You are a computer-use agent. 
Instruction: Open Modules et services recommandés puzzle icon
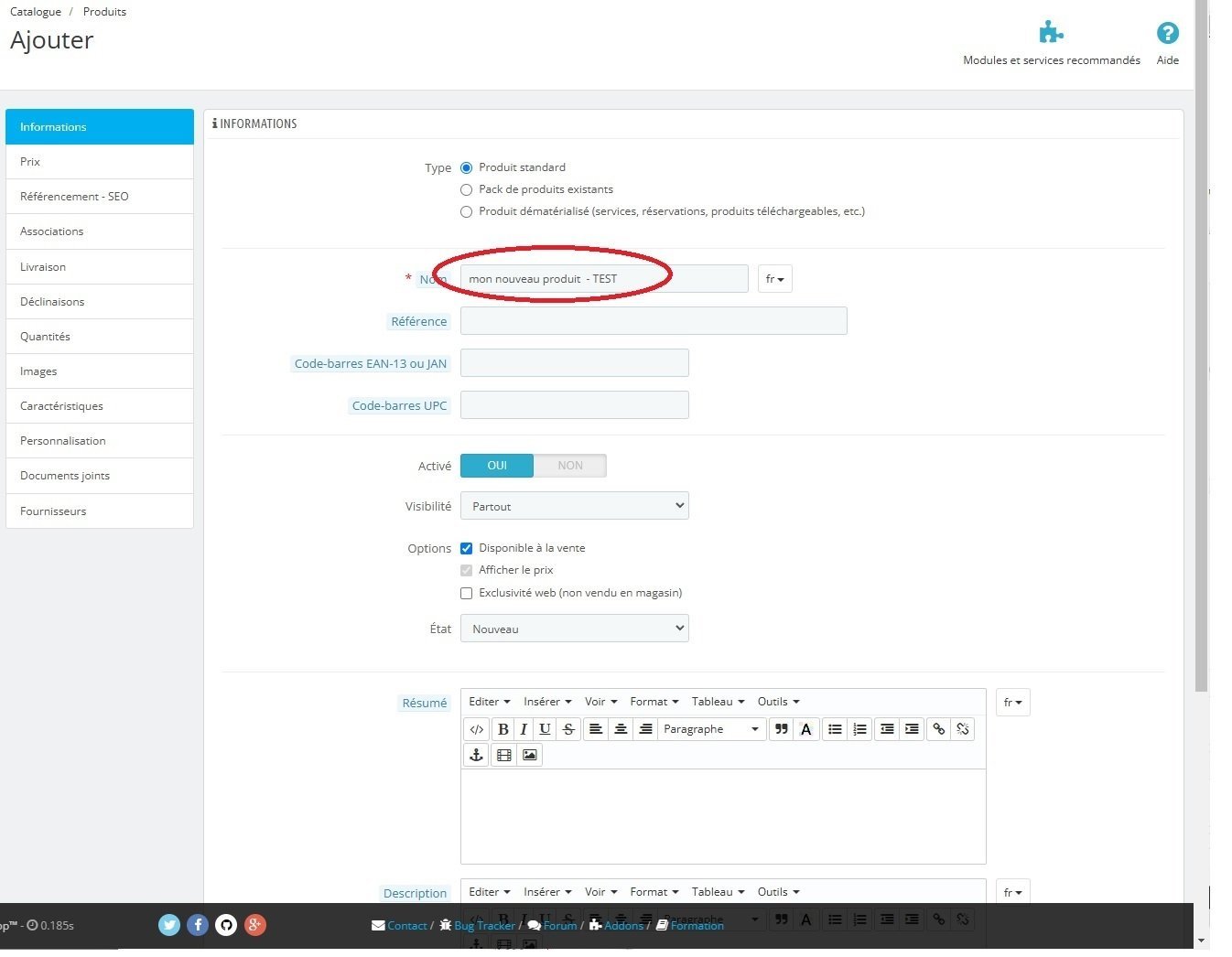1052,33
